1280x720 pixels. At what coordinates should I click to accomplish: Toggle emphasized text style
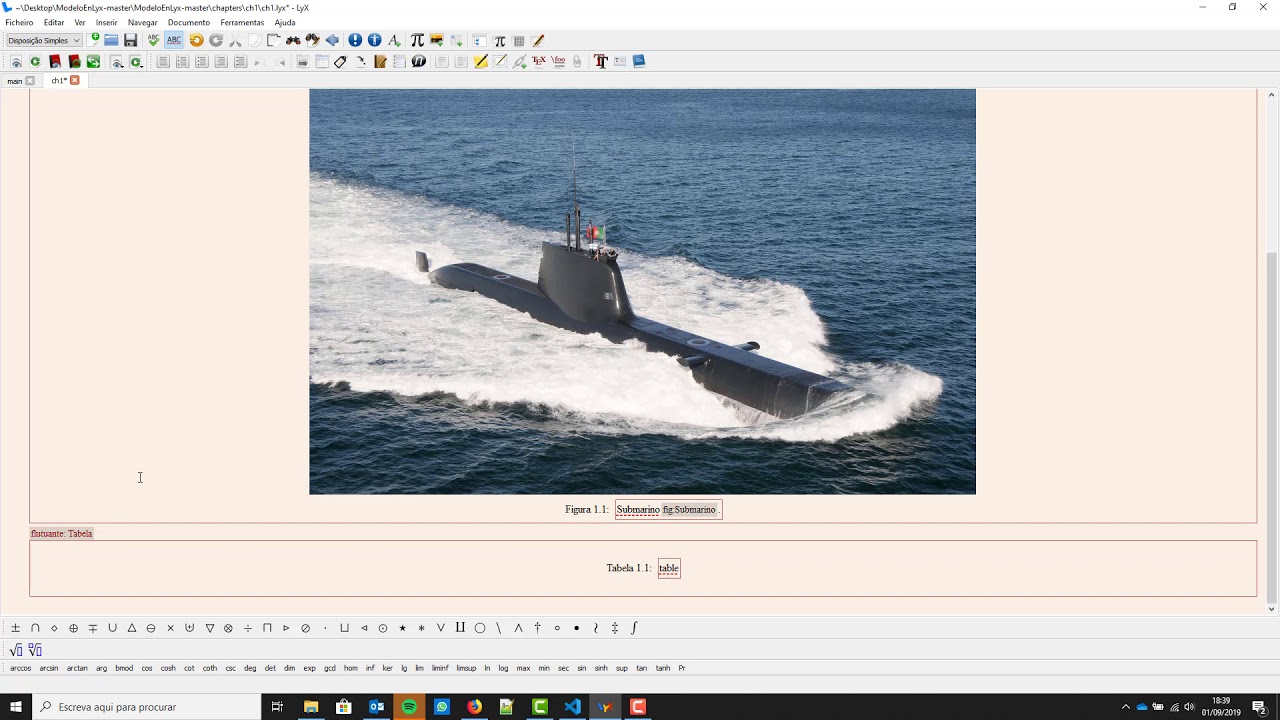[355, 40]
